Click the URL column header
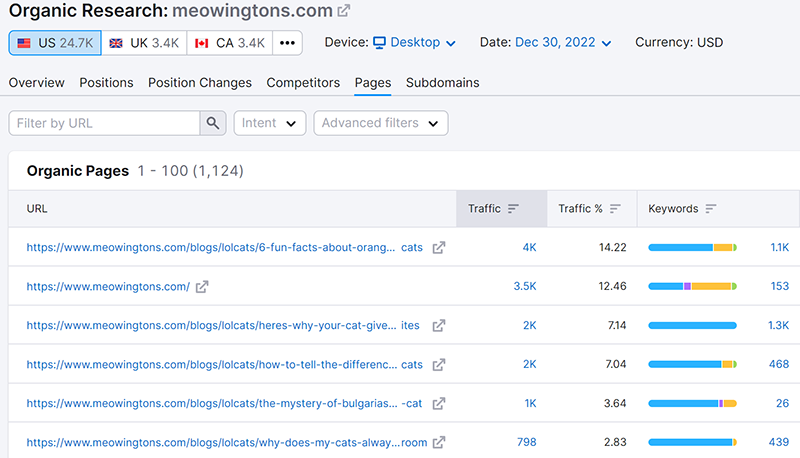 click(37, 209)
